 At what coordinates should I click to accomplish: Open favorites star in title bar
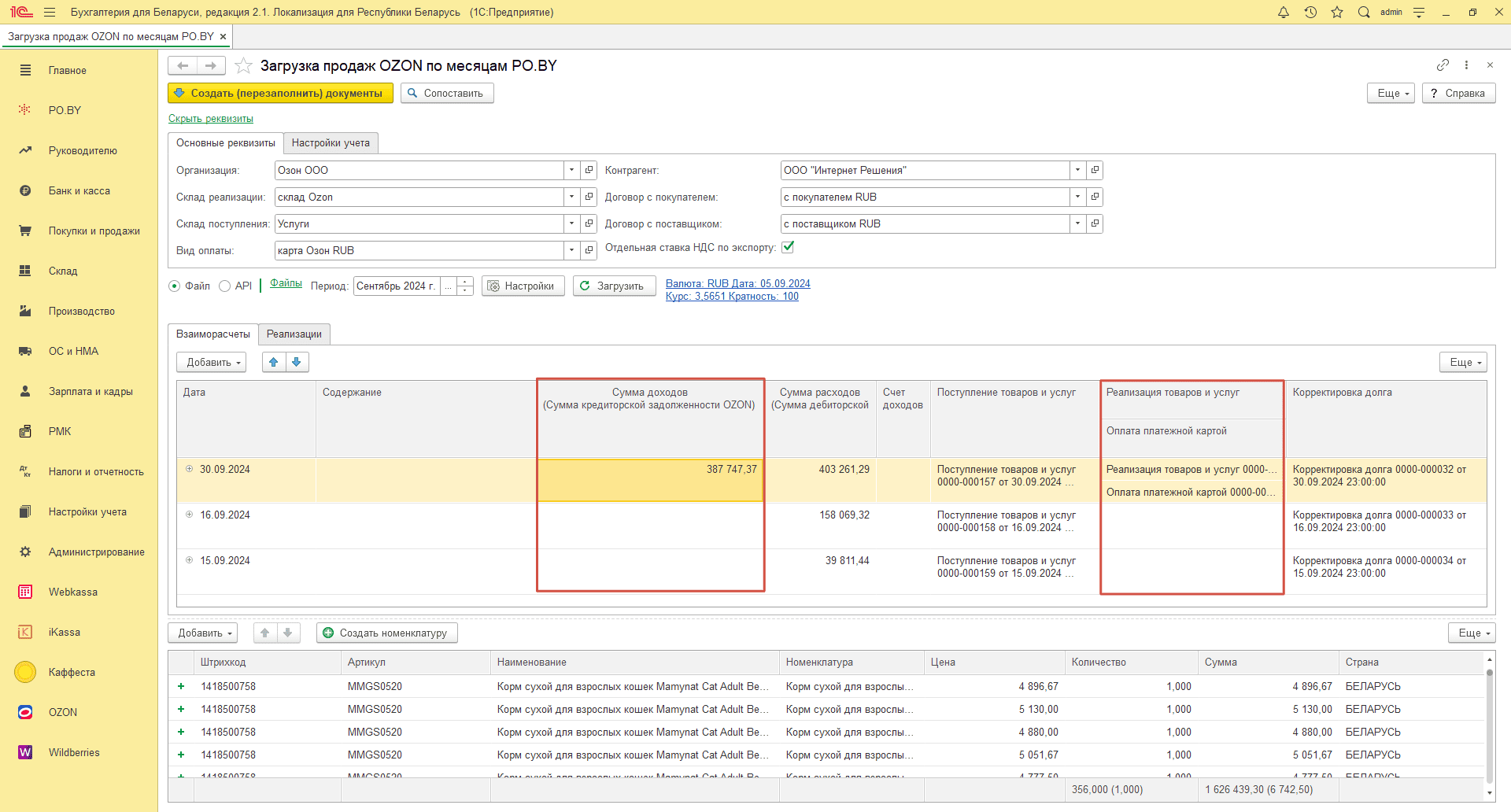(x=1337, y=12)
